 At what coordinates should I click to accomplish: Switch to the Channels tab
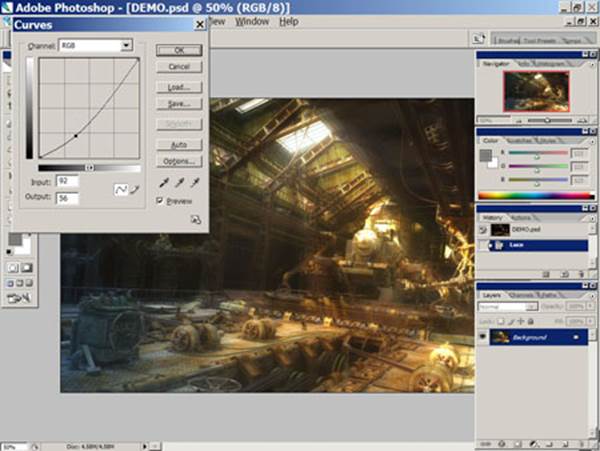click(x=522, y=295)
